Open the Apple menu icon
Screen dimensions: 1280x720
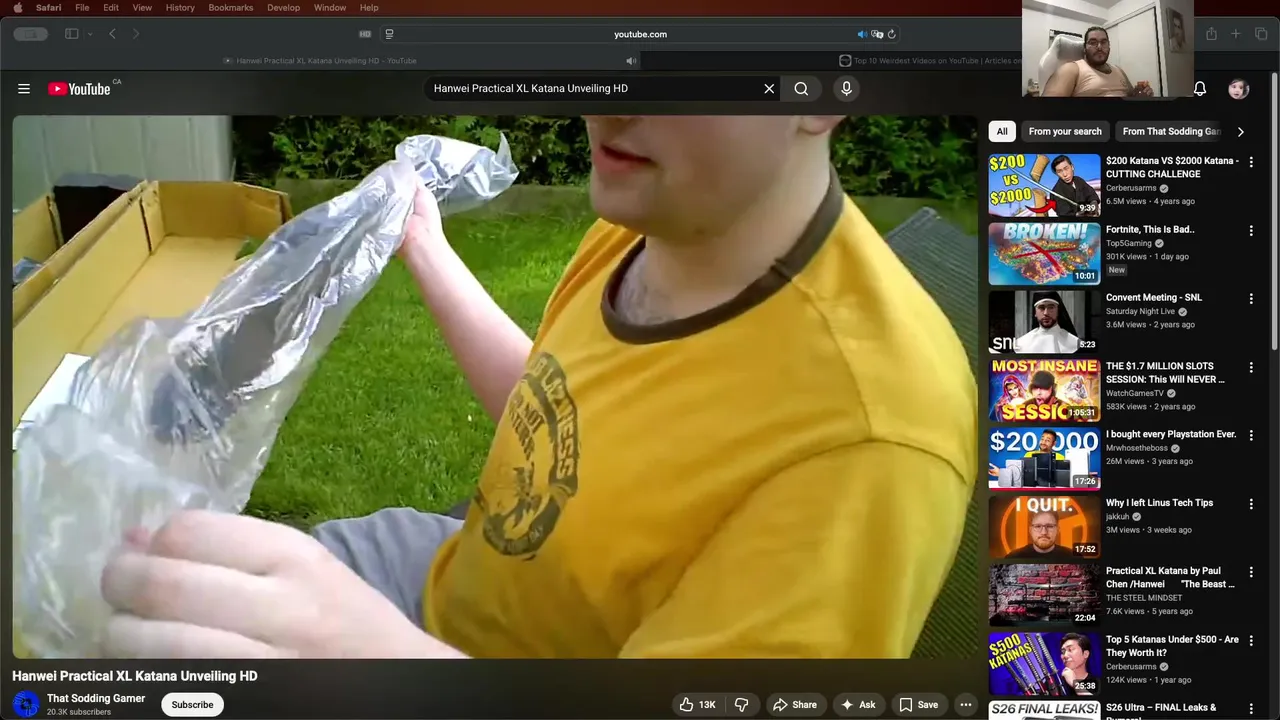click(17, 7)
